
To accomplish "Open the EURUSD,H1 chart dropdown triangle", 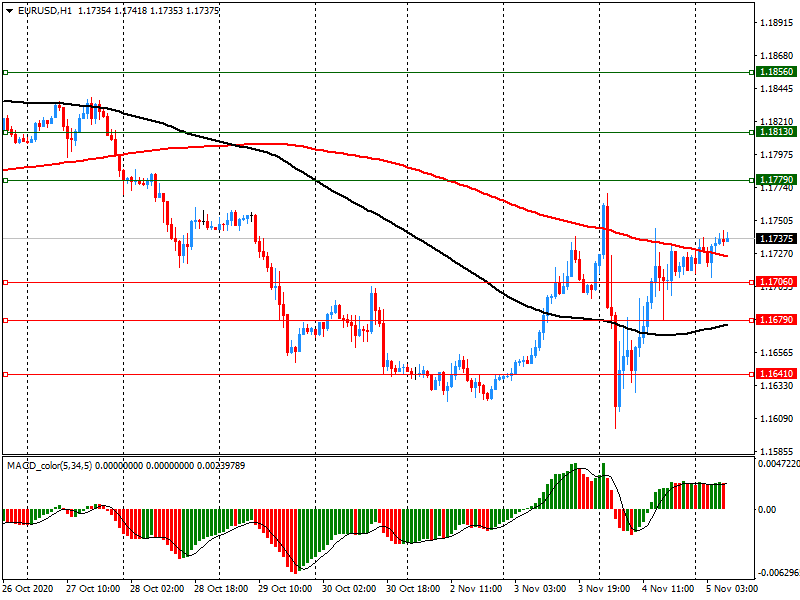I will [10, 11].
